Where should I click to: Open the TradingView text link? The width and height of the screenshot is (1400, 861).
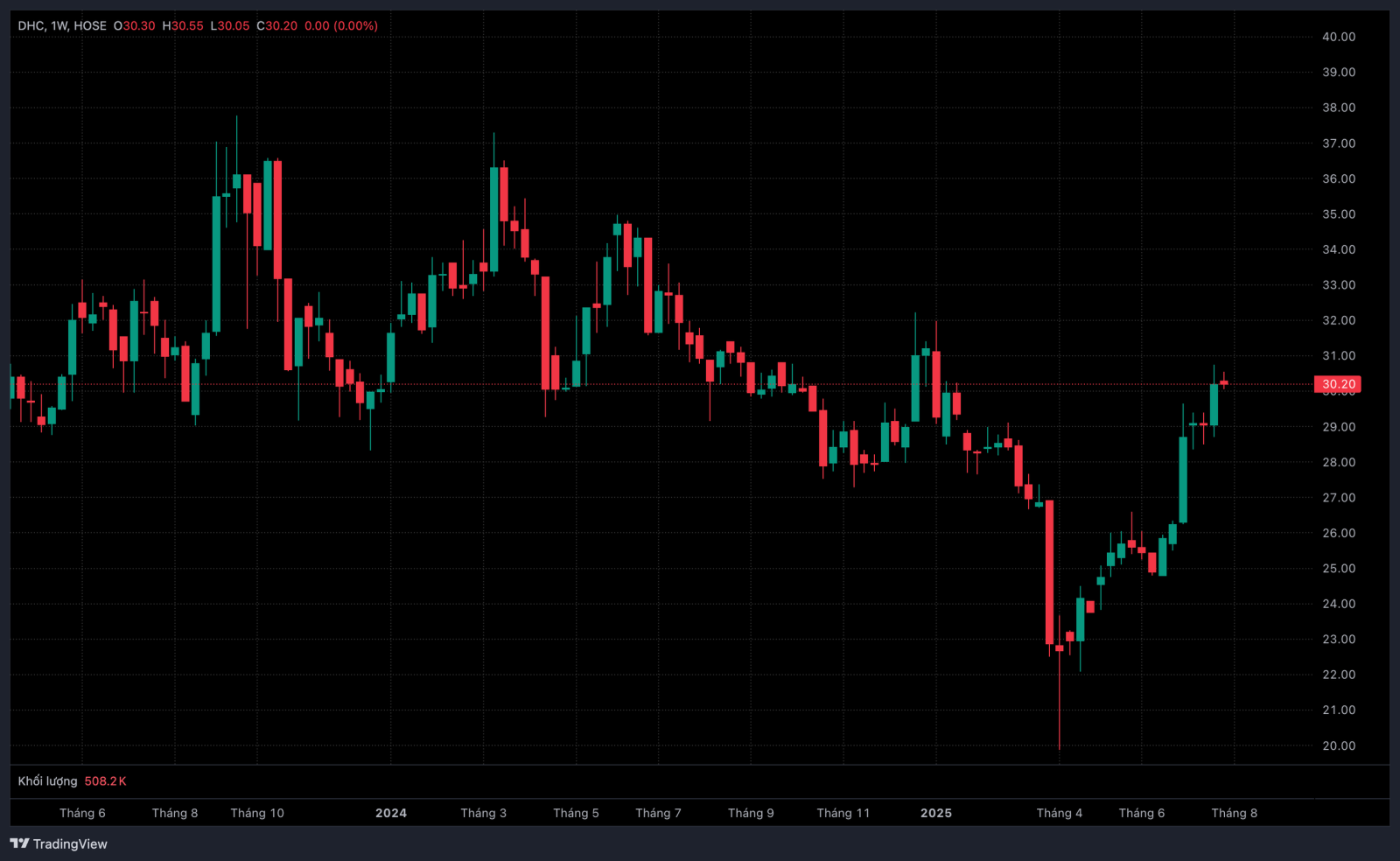[x=70, y=843]
